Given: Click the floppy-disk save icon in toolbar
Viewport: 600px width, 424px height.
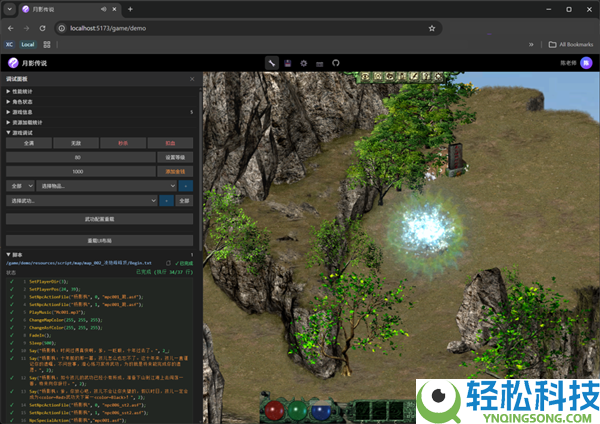Looking at the screenshot, I should 288,63.
